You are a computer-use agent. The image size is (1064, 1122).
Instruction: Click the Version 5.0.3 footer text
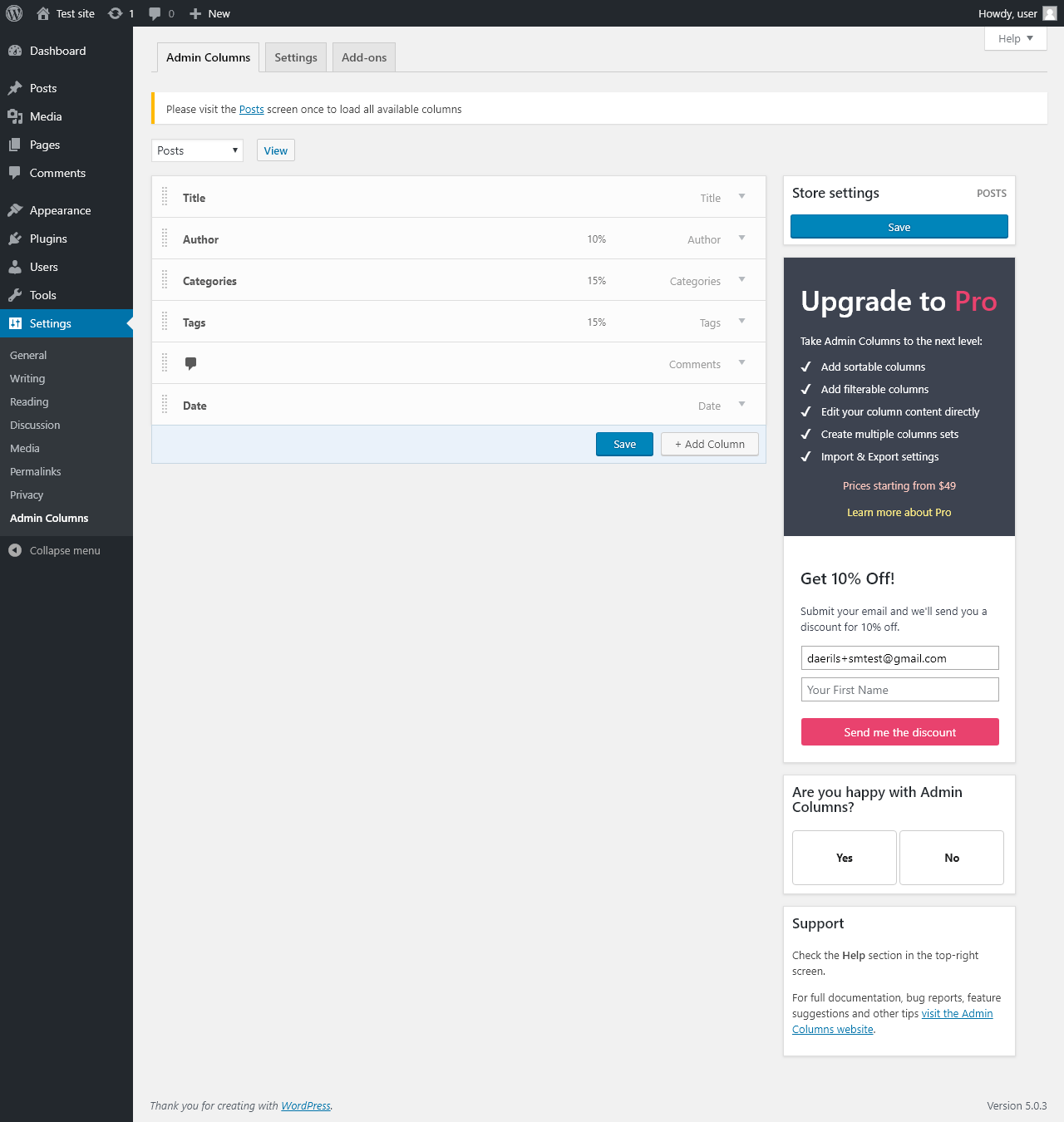click(x=1017, y=1105)
